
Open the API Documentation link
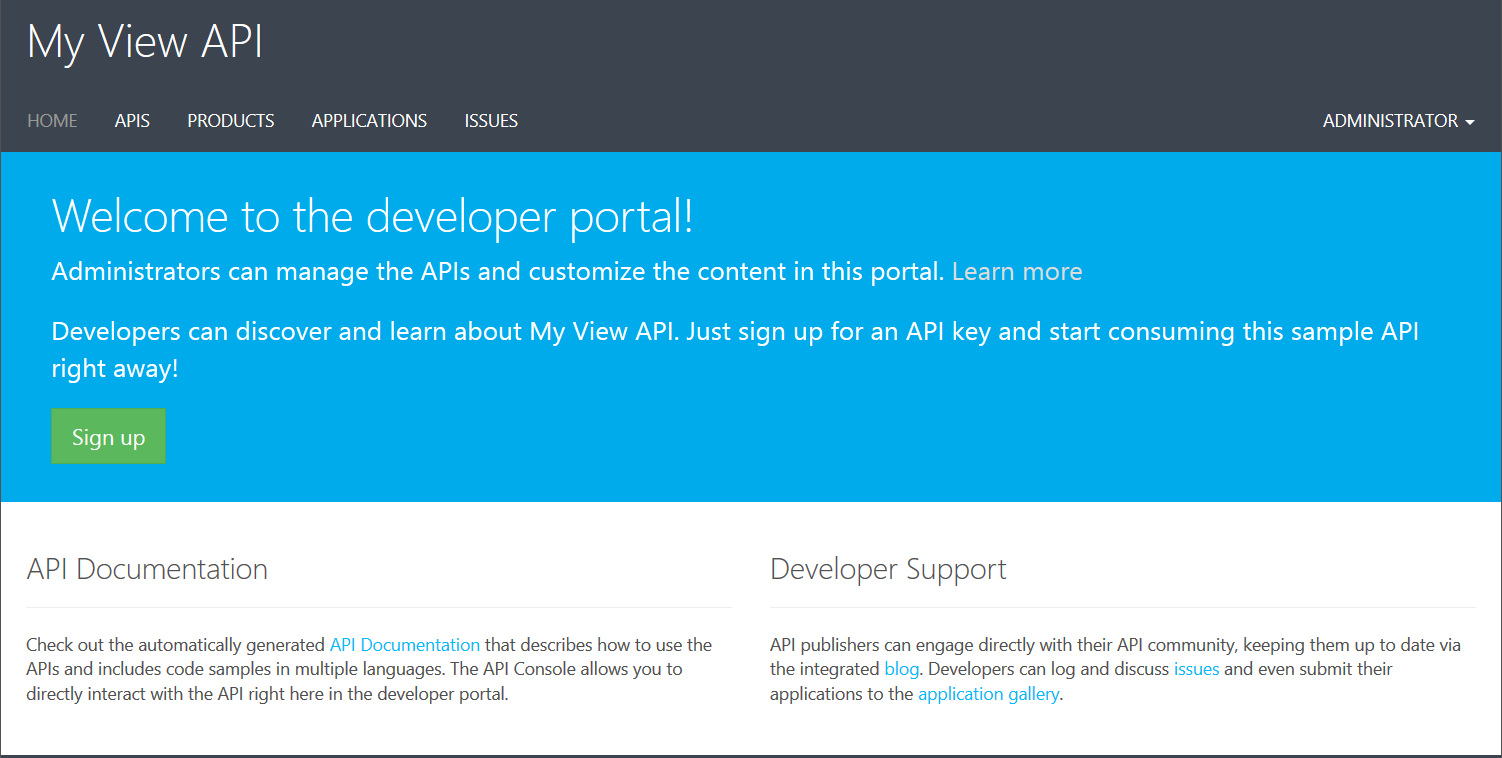pos(405,645)
